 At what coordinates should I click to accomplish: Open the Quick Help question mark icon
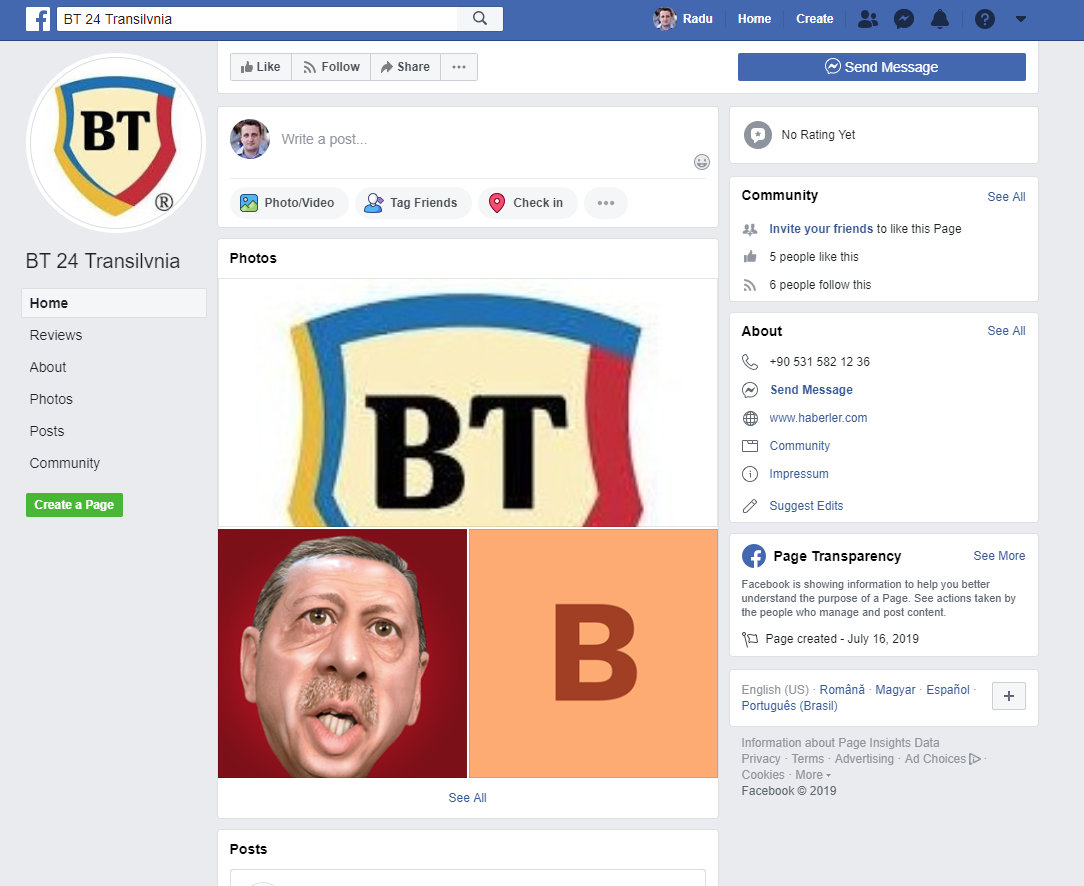pyautogui.click(x=984, y=19)
